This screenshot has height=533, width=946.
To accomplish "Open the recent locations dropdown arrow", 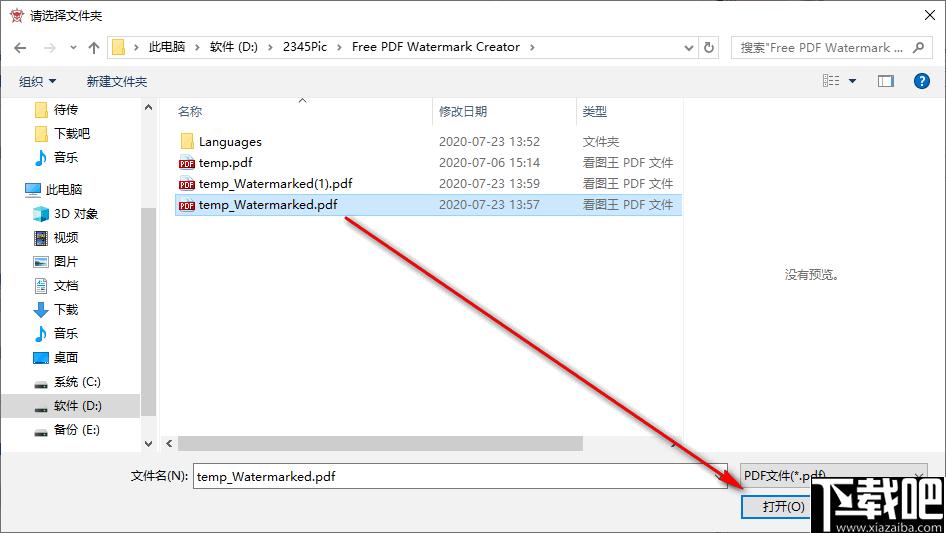I will tap(73, 48).
